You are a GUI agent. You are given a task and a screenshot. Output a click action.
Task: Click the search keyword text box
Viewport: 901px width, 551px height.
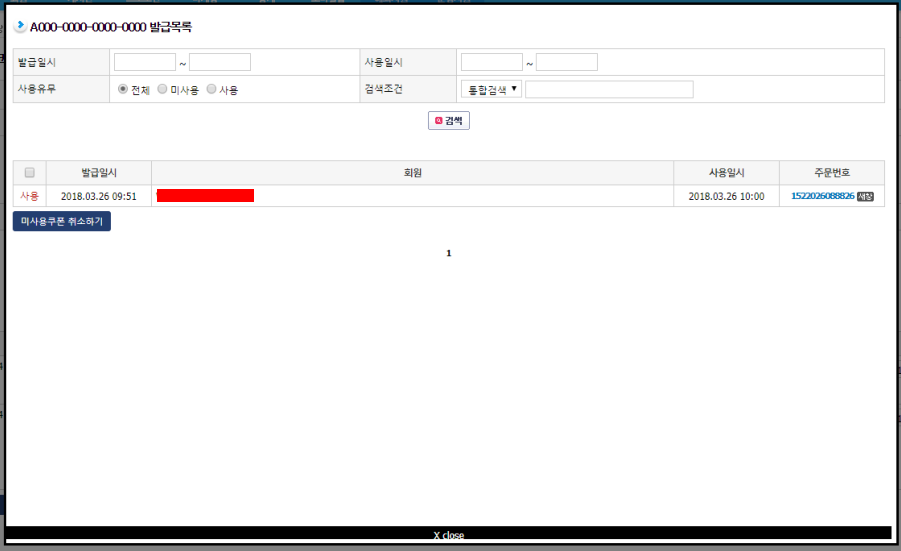click(x=609, y=90)
